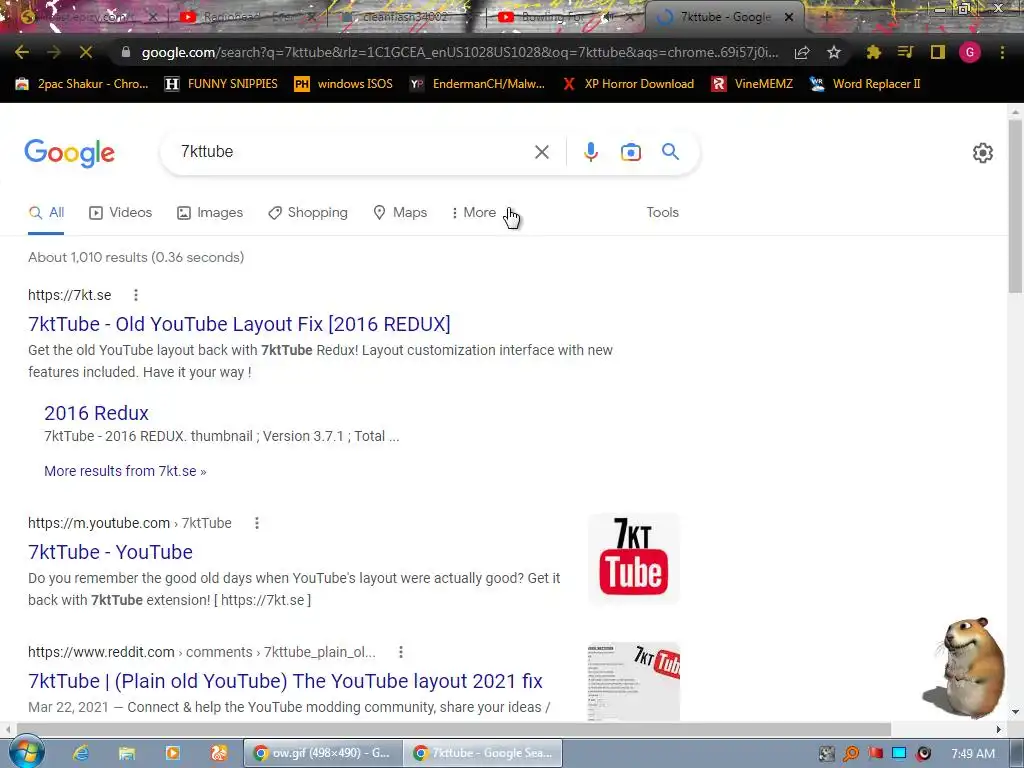Image resolution: width=1024 pixels, height=768 pixels.
Task: Open the EndermanCH/Malw... bookmark
Action: [478, 84]
